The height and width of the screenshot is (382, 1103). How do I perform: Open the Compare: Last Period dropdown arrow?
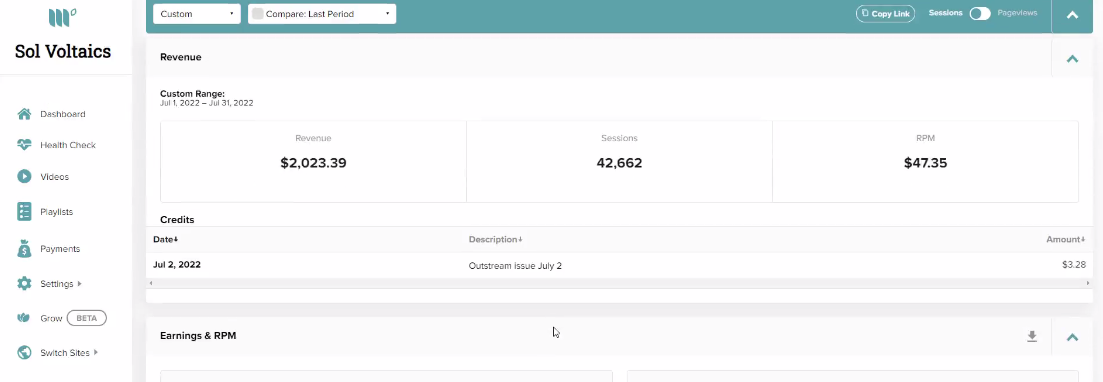(x=388, y=13)
